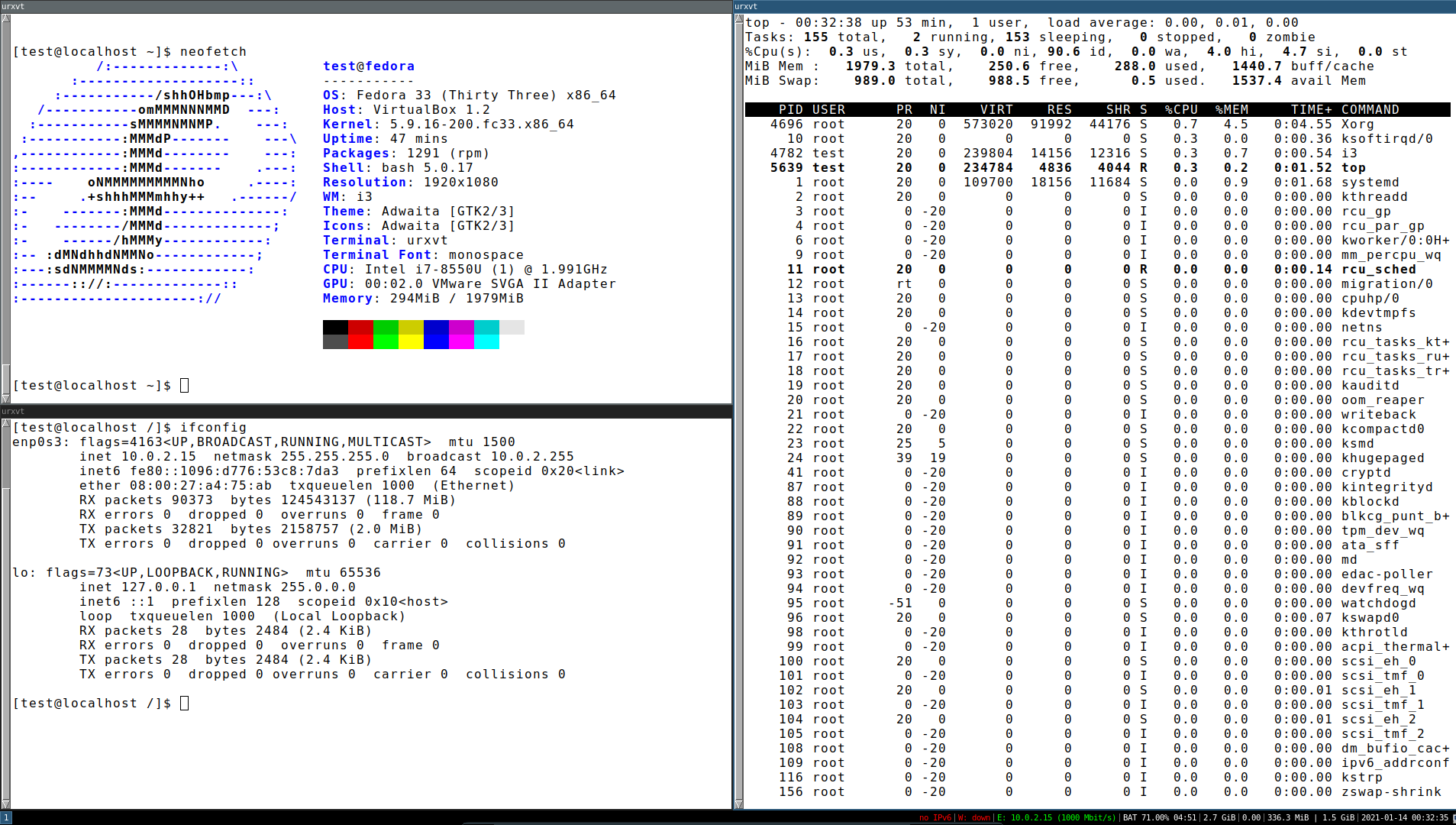Click the Ethernet 10.0.2.15 status bar entry

[x=1055, y=817]
